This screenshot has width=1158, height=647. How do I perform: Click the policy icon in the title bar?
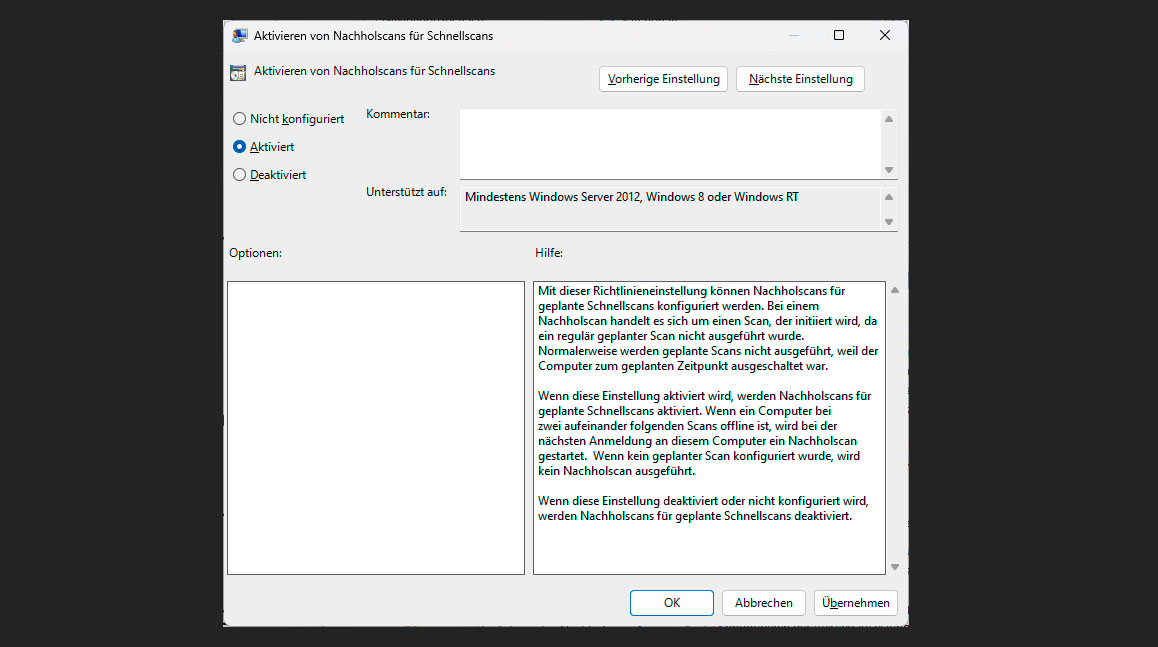click(x=239, y=36)
